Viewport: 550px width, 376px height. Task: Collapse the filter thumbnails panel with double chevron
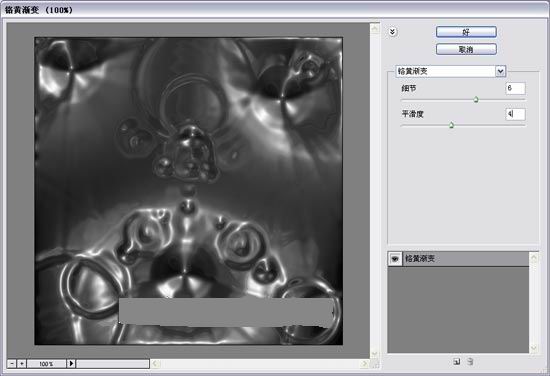coord(393,32)
